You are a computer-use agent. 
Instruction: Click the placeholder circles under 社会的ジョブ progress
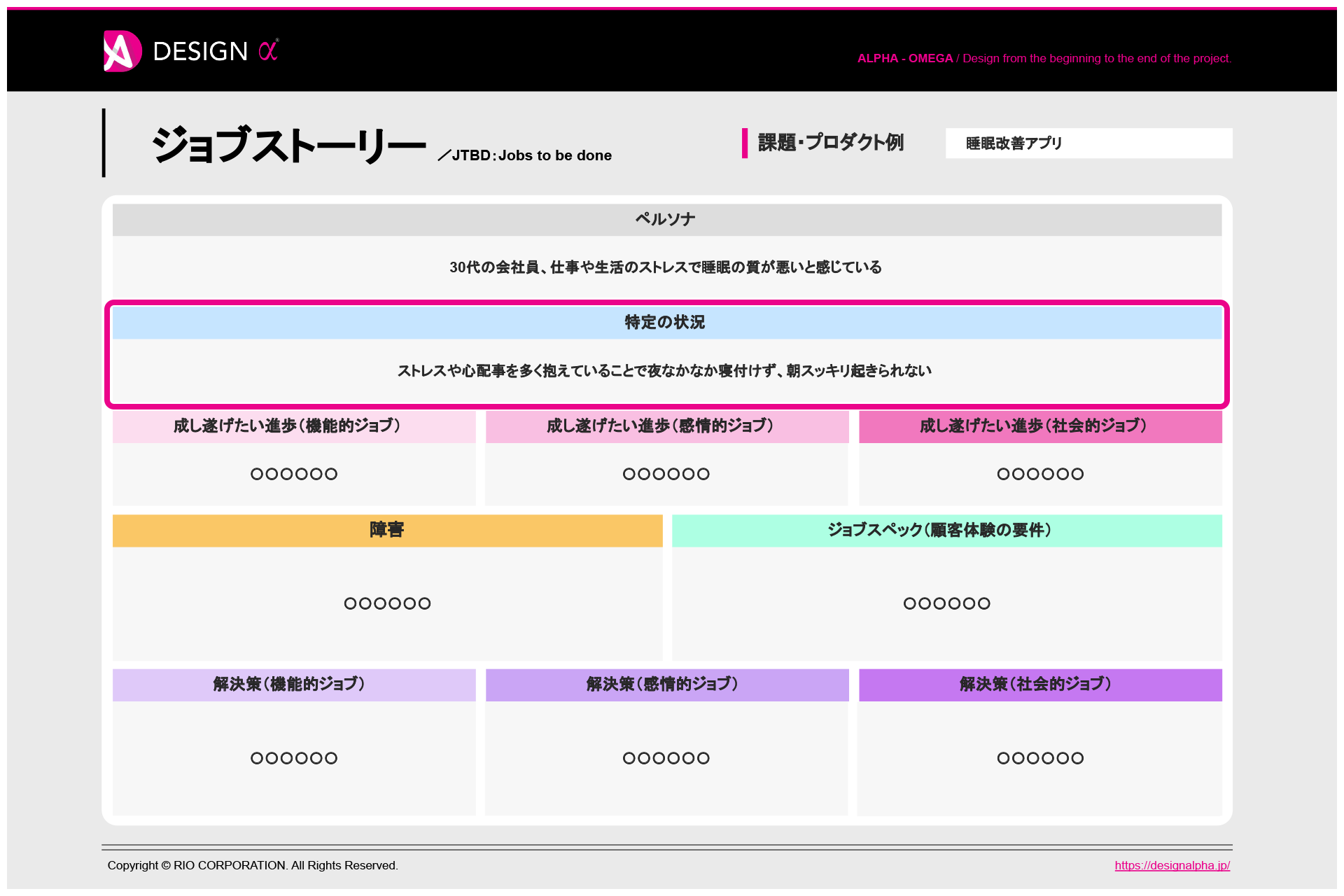(1040, 474)
